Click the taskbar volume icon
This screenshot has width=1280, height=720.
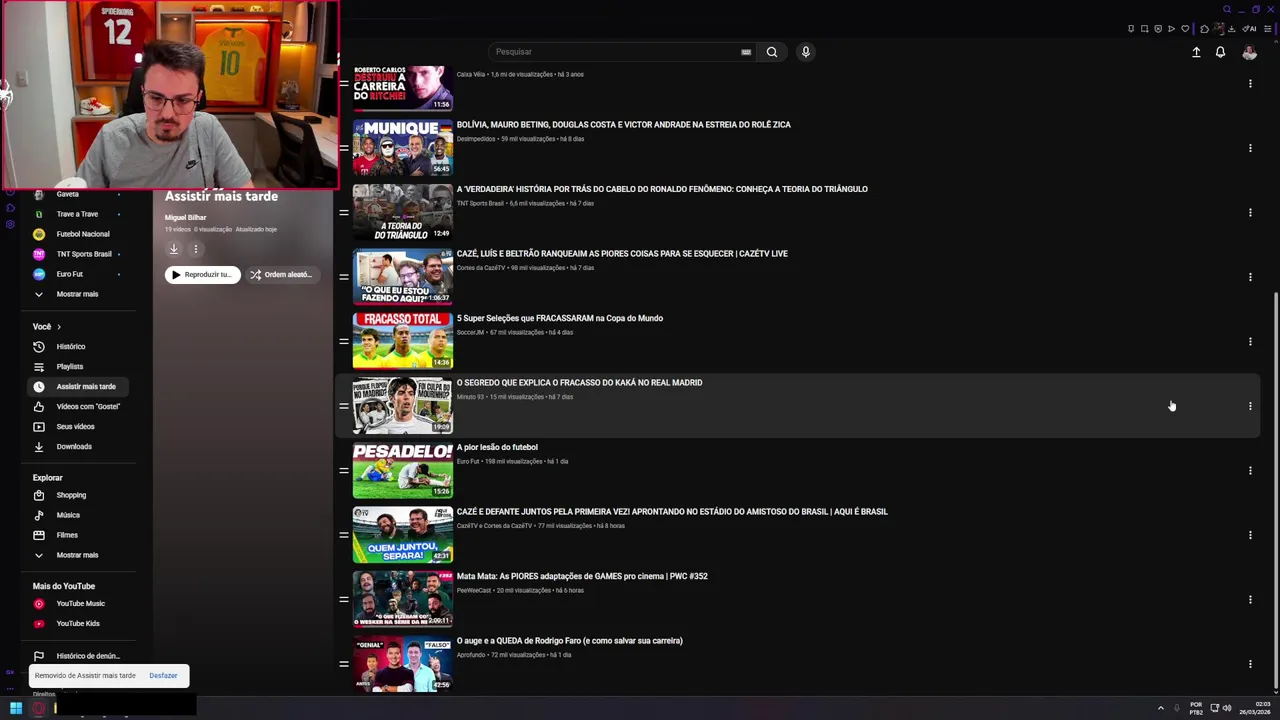1227,709
